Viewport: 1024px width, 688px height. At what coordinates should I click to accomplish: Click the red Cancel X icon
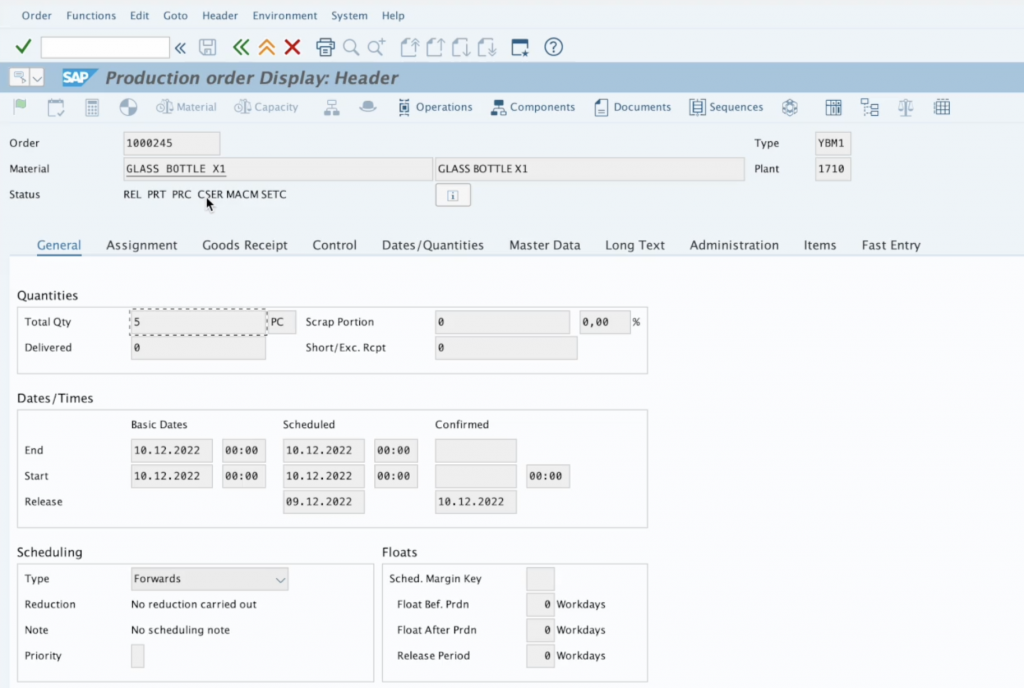[292, 47]
